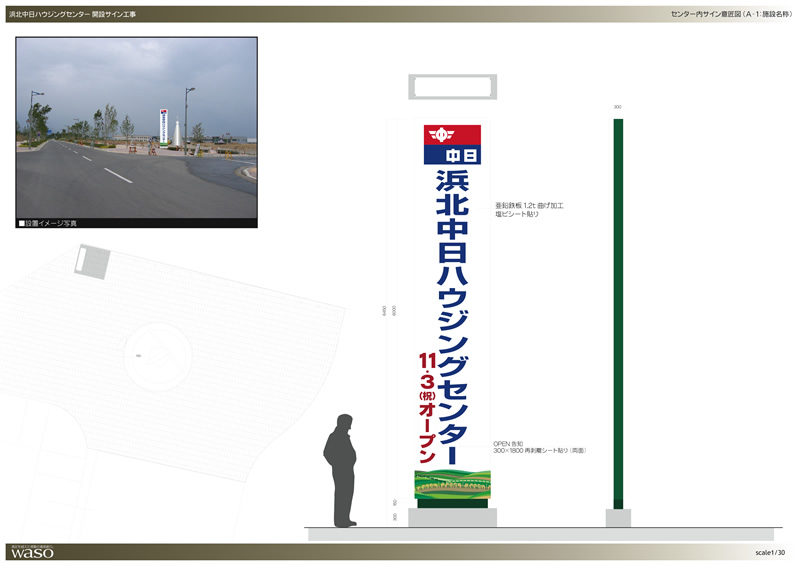
Task: Select the human silhouette scale figure
Action: tap(341, 471)
